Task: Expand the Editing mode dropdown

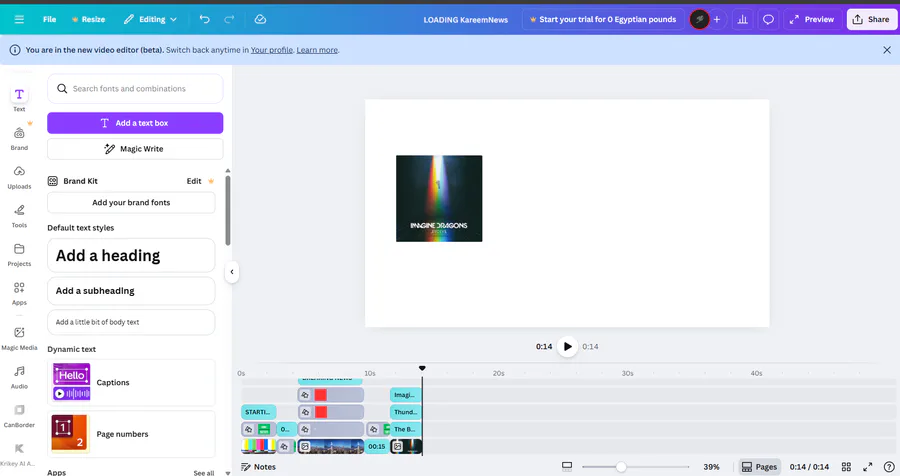Action: tap(150, 19)
